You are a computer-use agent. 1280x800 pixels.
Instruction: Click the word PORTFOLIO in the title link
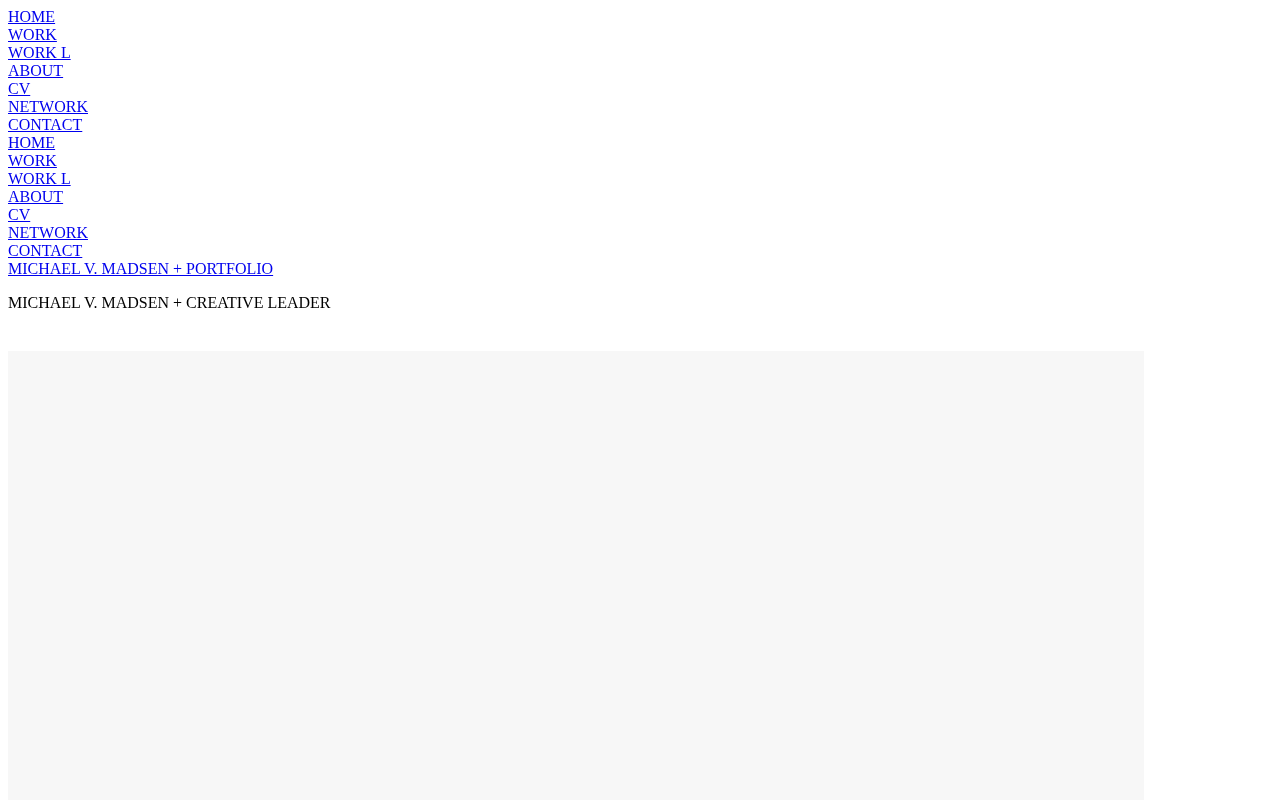[x=229, y=269]
